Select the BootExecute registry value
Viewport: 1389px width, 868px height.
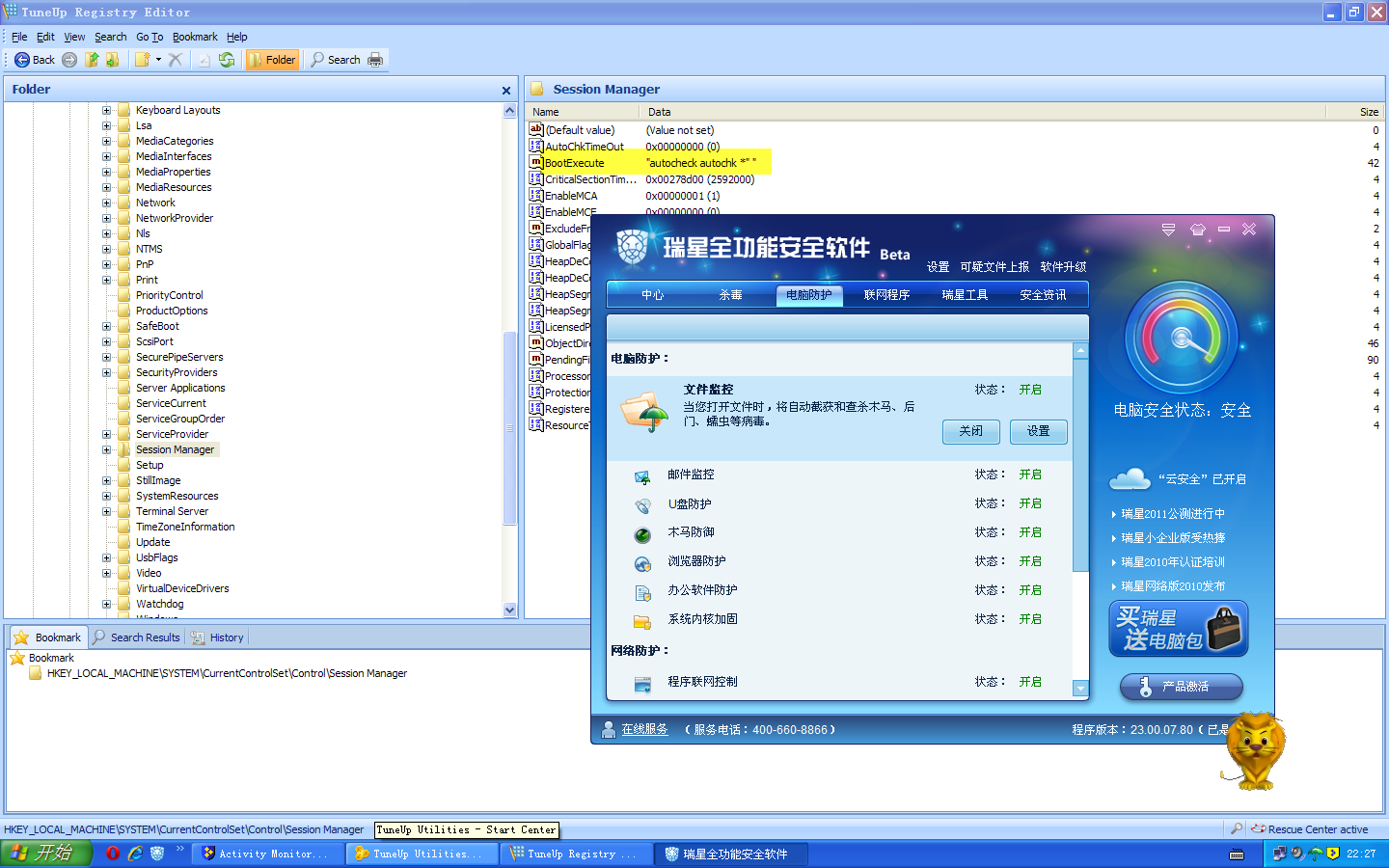coord(574,163)
